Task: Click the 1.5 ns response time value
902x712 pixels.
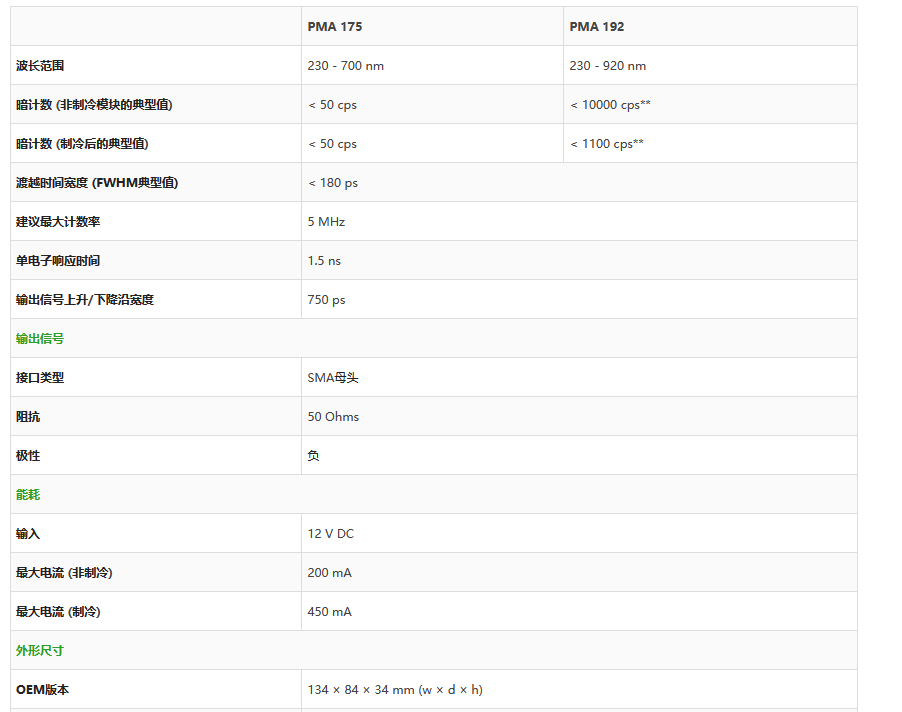Action: tap(324, 261)
